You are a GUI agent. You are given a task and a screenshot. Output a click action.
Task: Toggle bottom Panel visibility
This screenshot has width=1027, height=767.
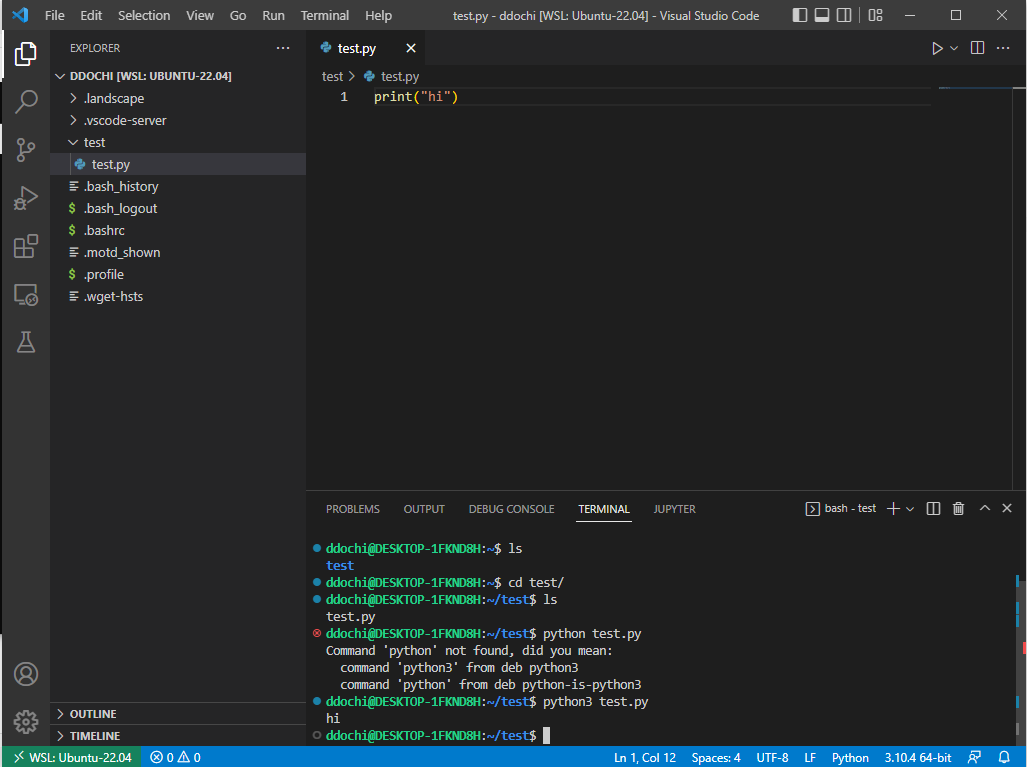pyautogui.click(x=821, y=15)
